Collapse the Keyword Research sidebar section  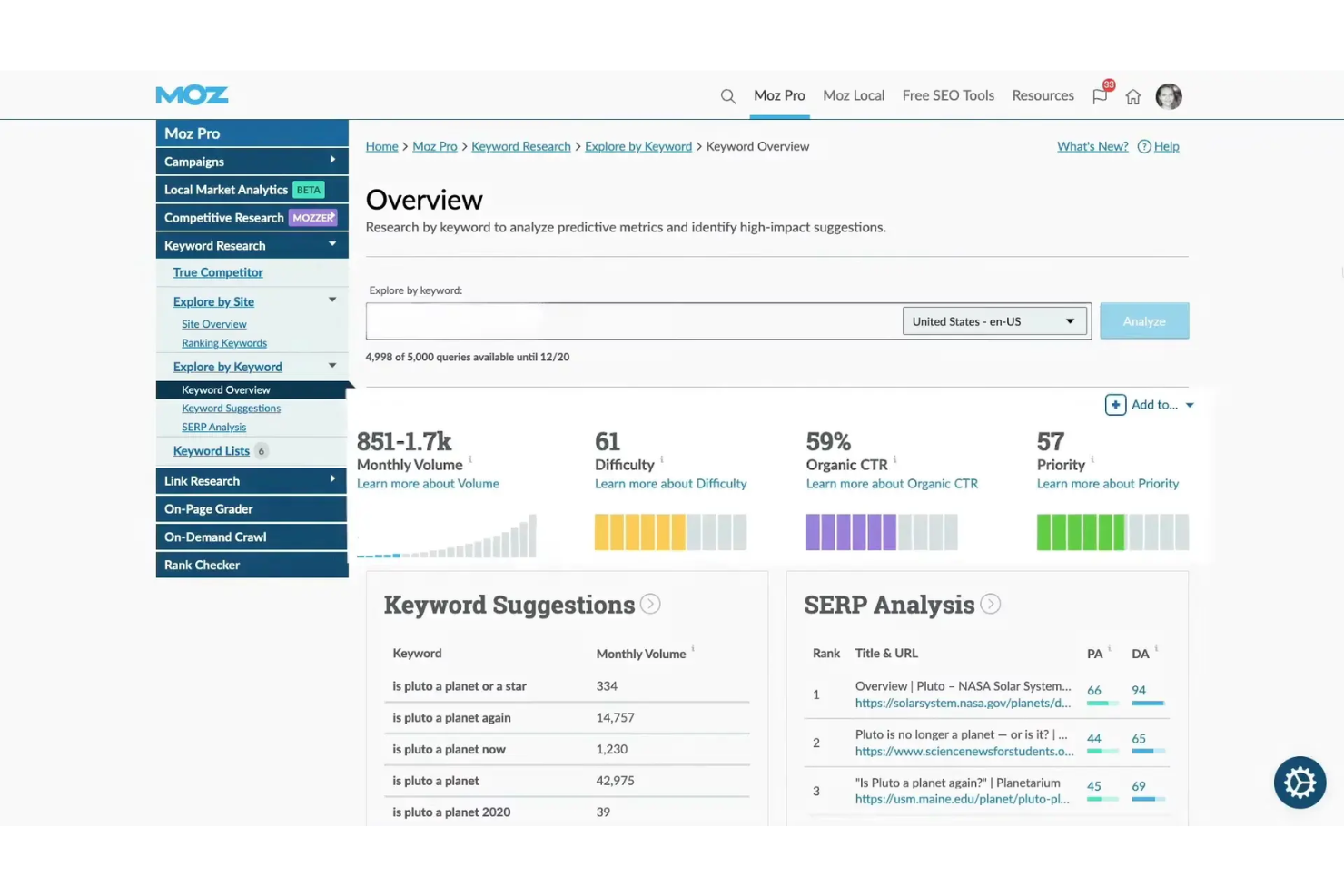332,244
